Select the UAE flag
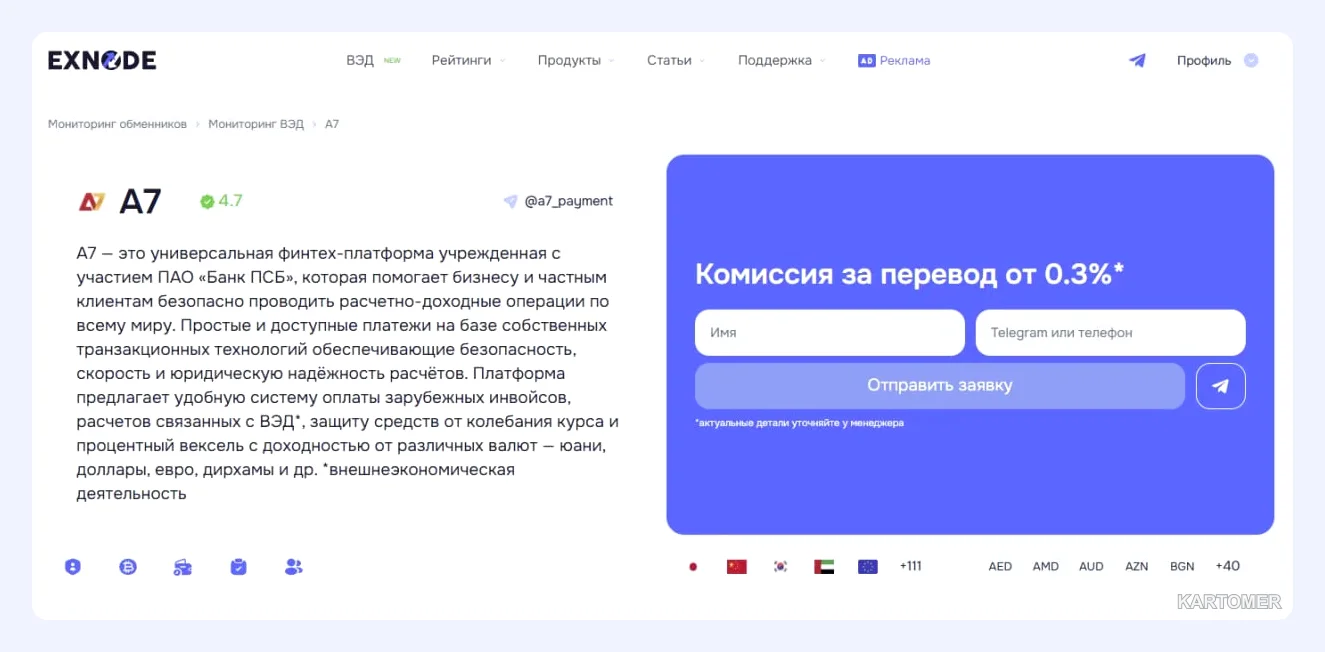 click(x=824, y=566)
